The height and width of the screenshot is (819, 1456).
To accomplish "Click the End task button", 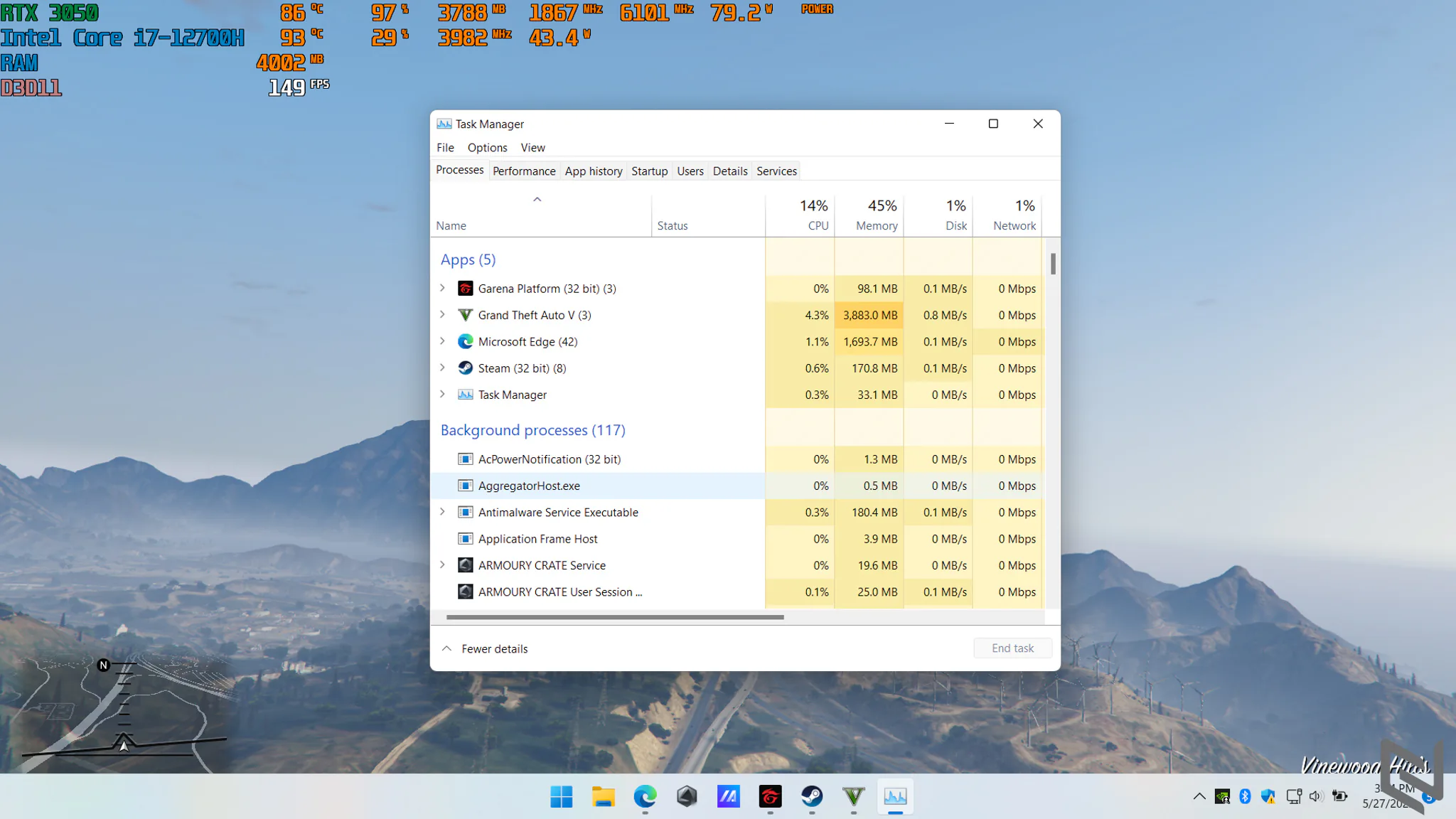I will pos(1012,648).
